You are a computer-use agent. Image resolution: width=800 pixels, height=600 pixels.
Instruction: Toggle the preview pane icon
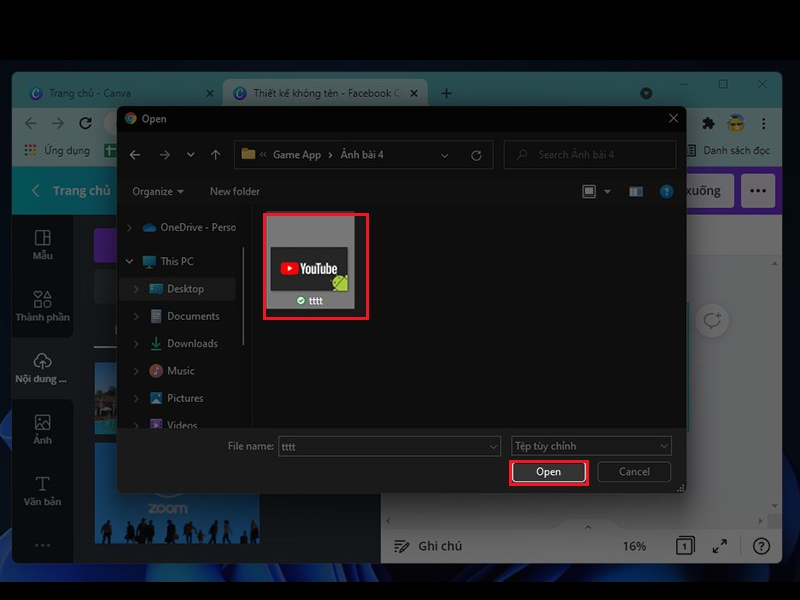636,191
